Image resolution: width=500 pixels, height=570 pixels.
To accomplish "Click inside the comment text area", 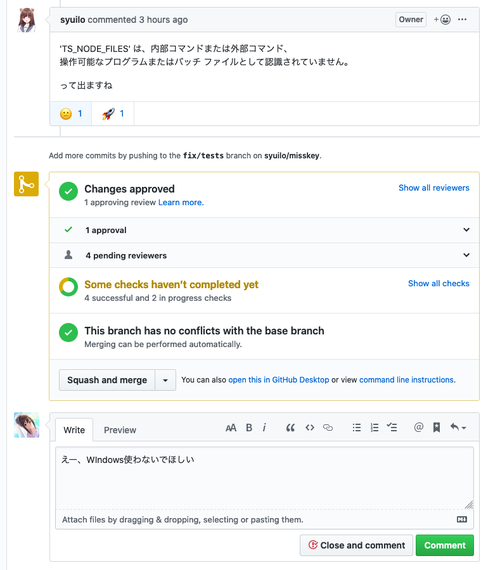I will pyautogui.click(x=264, y=478).
